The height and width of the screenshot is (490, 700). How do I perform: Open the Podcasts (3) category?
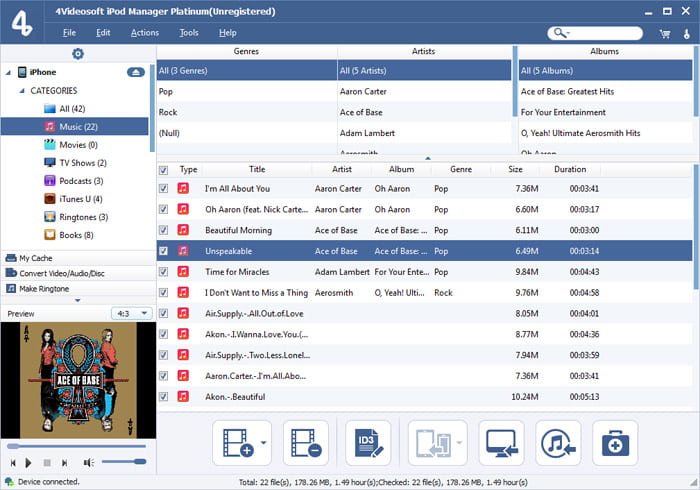(81, 181)
